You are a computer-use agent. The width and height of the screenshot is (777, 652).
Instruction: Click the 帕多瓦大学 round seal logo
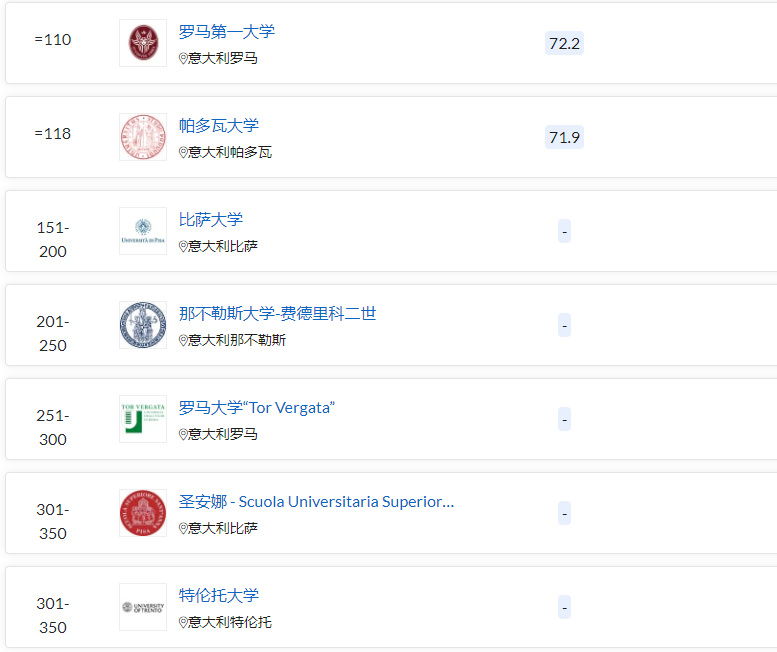[x=143, y=137]
